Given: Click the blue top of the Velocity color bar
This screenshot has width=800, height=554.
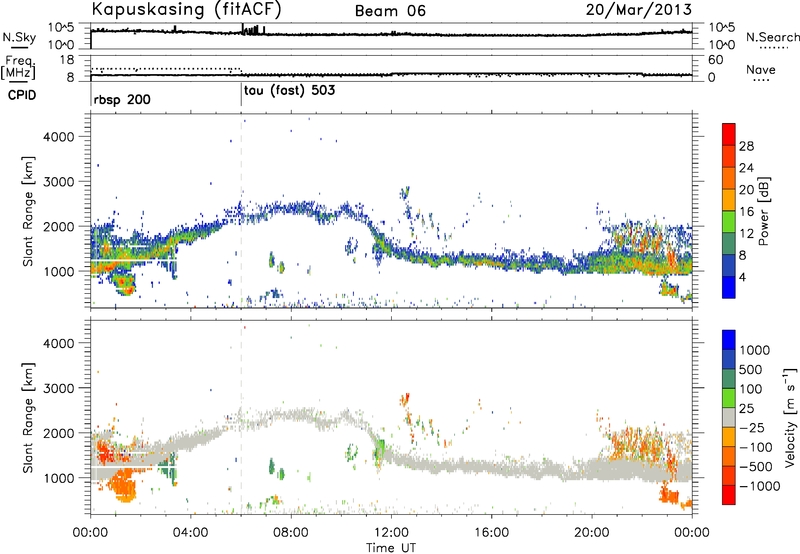Looking at the screenshot, I should [729, 340].
